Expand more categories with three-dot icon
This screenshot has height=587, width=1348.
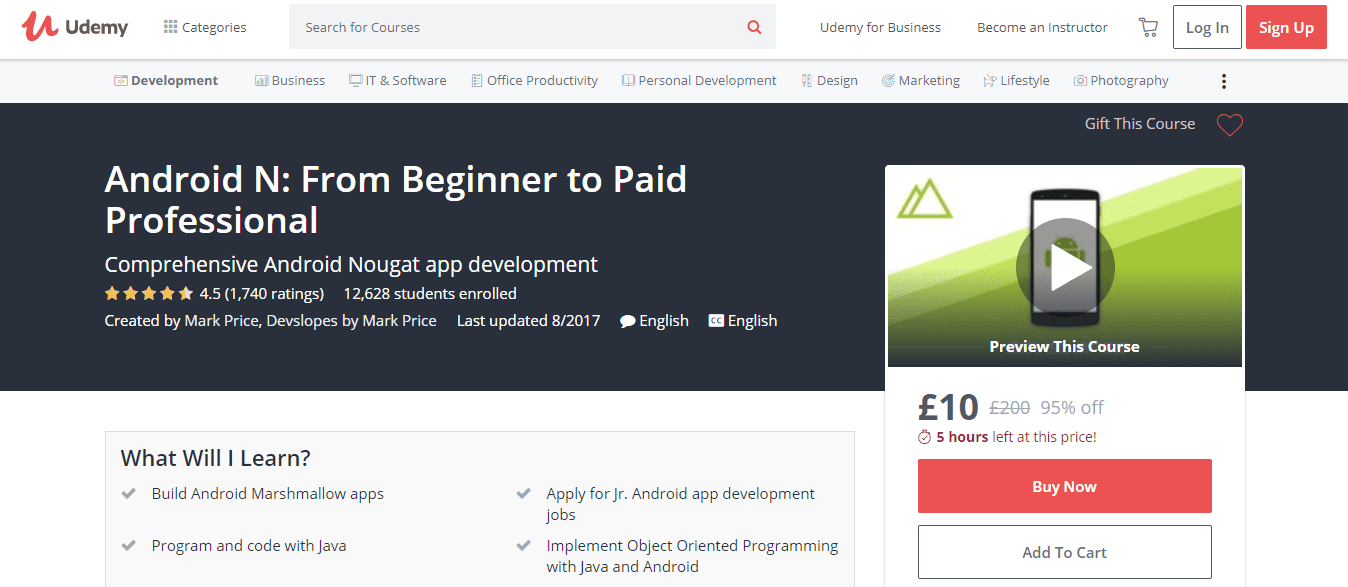coord(1223,81)
